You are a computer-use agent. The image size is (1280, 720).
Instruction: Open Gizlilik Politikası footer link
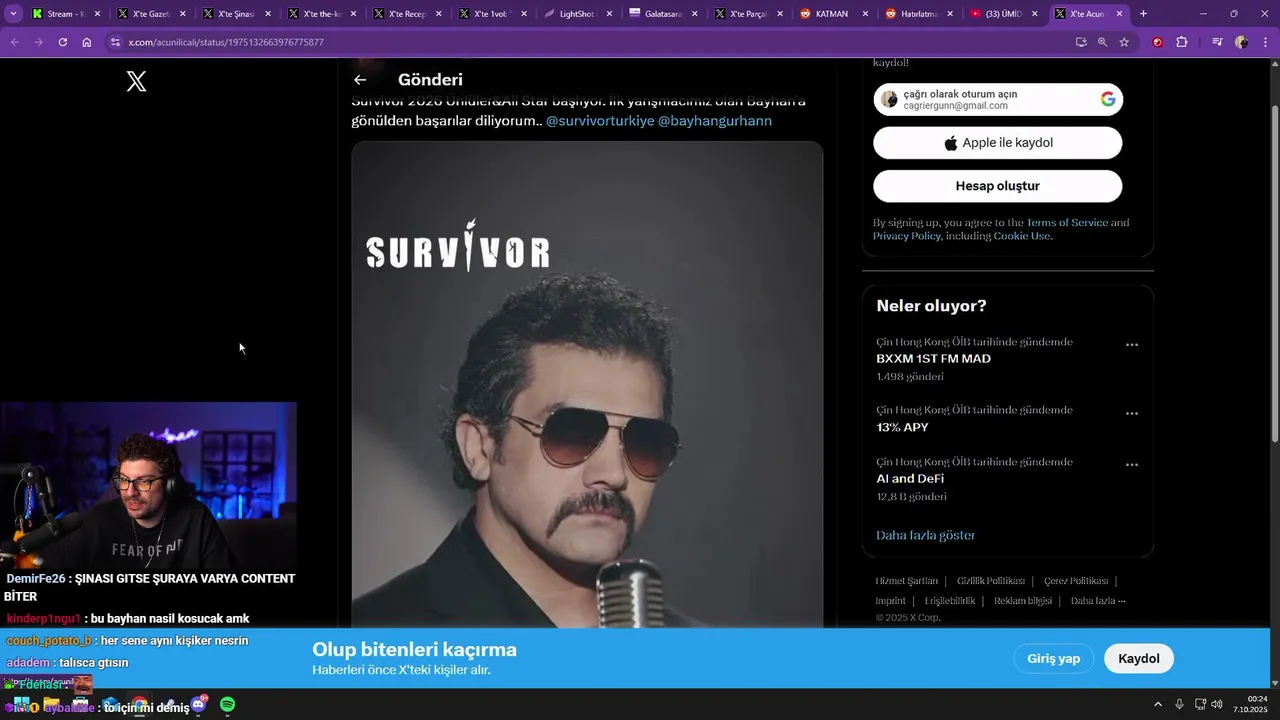991,581
